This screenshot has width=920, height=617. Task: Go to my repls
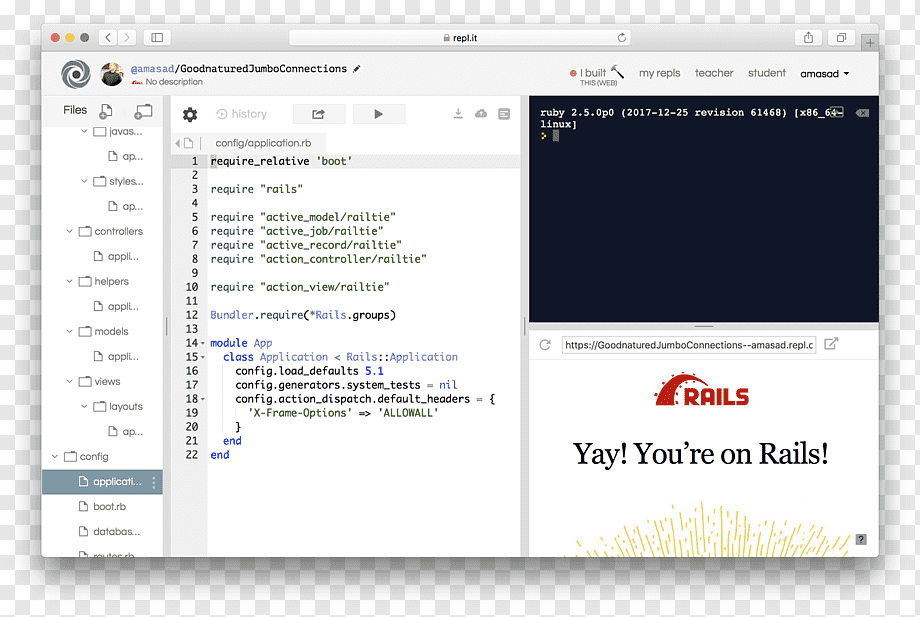point(659,73)
